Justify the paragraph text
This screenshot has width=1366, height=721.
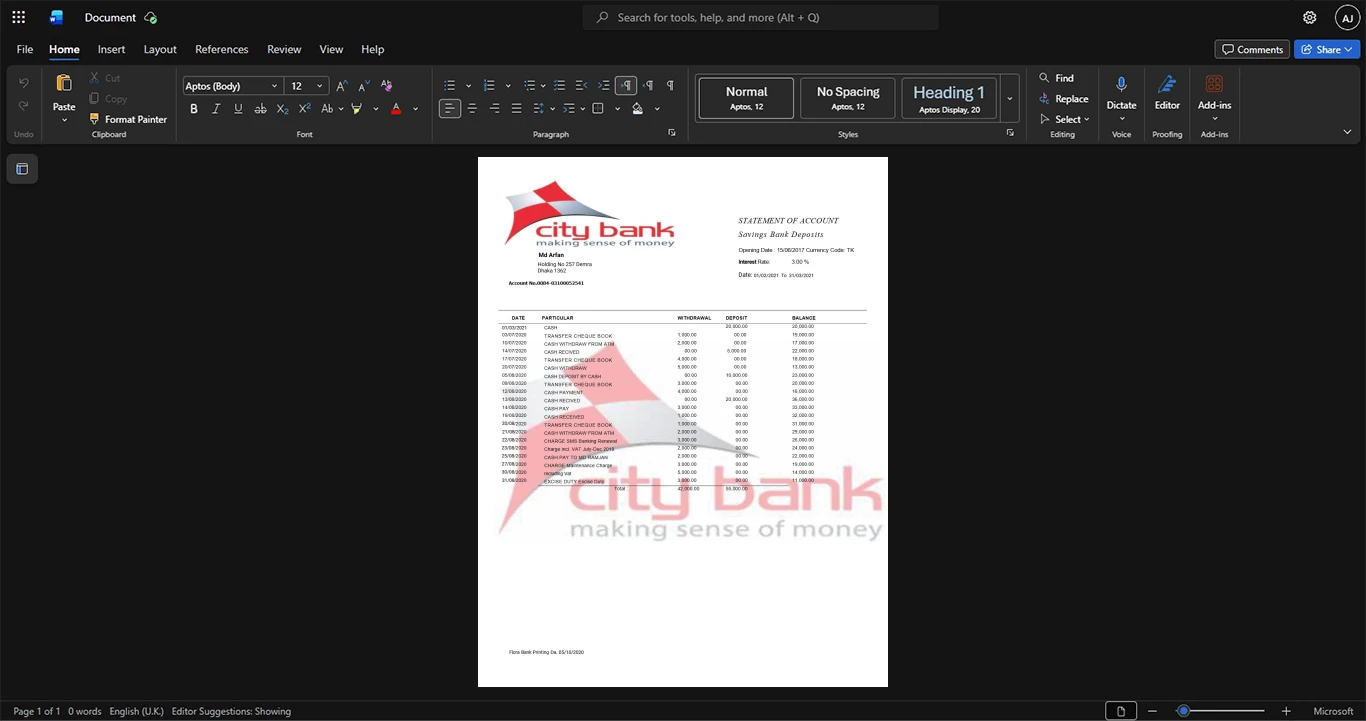point(516,108)
